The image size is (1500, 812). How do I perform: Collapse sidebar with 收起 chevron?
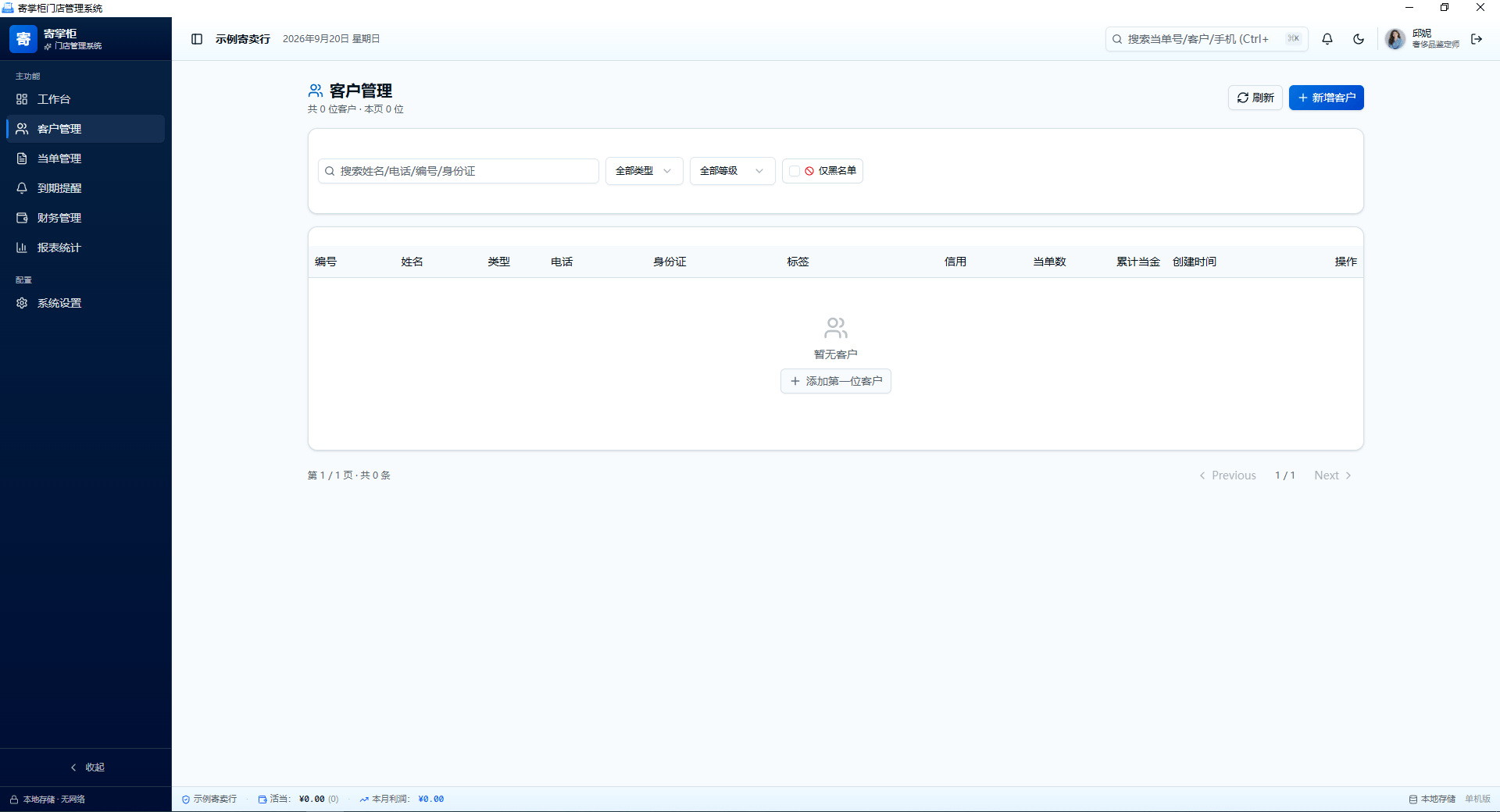(86, 767)
